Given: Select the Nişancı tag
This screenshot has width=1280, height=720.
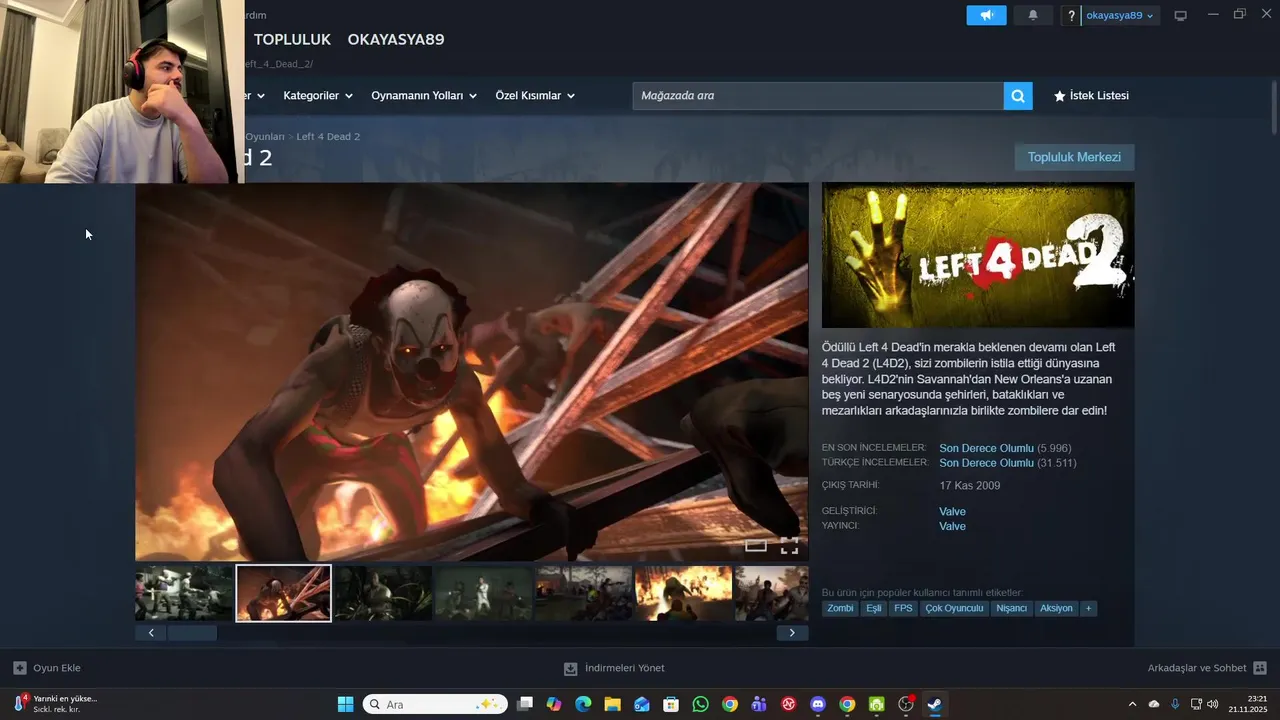Looking at the screenshot, I should click(x=1011, y=608).
